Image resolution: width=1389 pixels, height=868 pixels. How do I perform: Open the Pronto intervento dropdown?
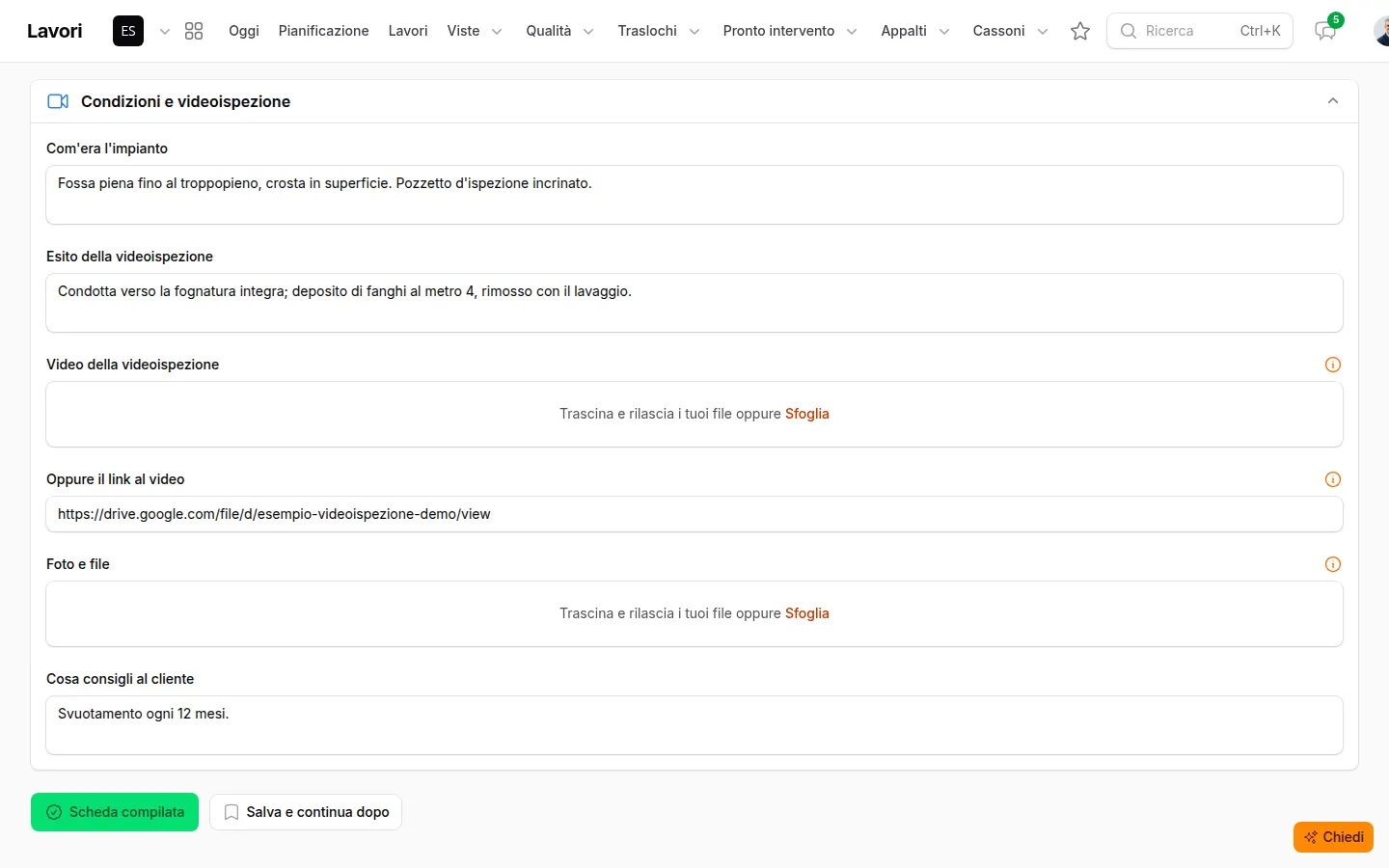point(790,31)
